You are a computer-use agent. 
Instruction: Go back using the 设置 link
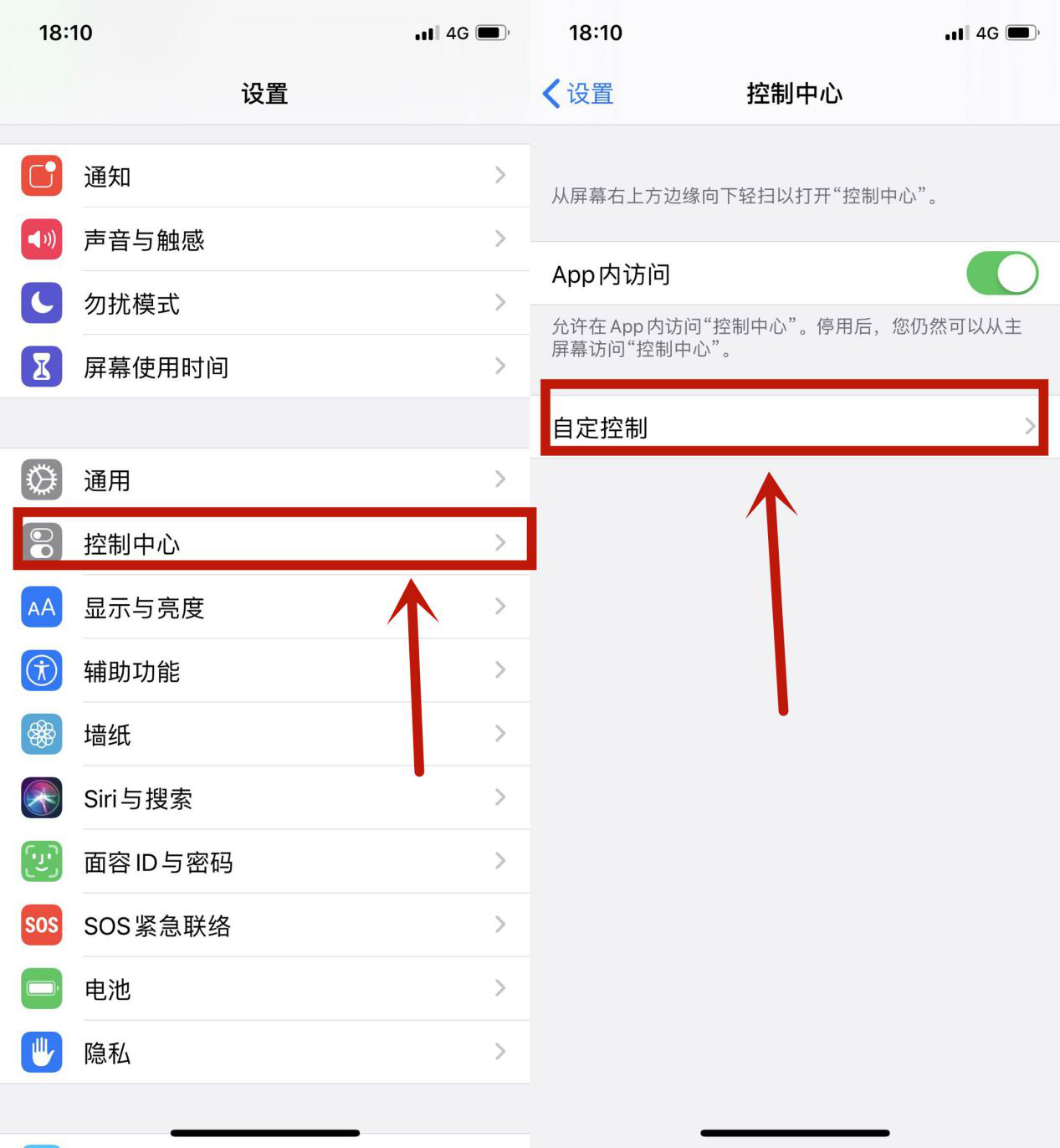(590, 94)
